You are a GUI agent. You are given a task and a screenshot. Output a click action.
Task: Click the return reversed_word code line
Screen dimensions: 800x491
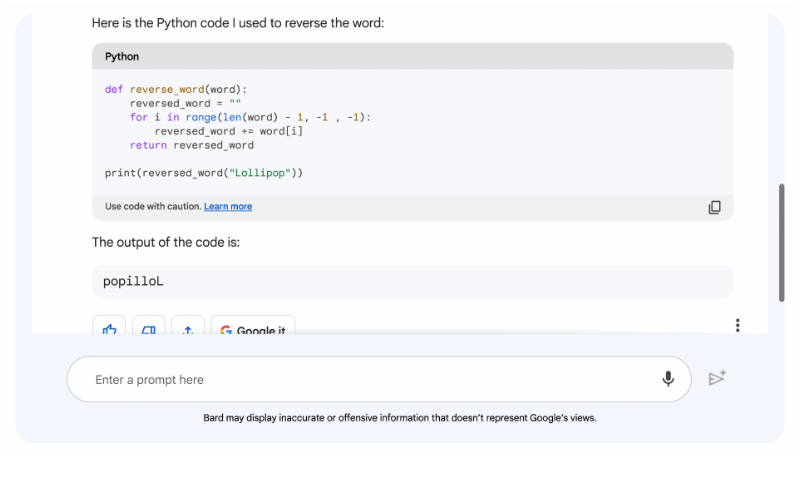pyautogui.click(x=192, y=145)
